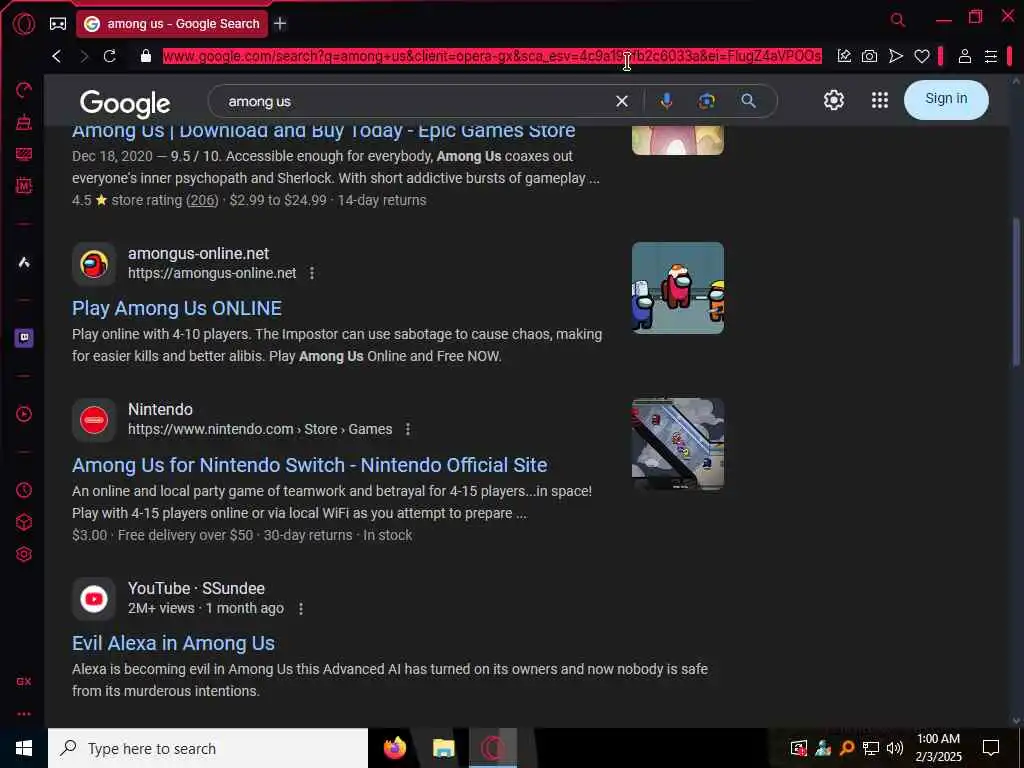Viewport: 1024px width, 768px height.
Task: Open the Opera menu logo button
Action: coord(24,24)
